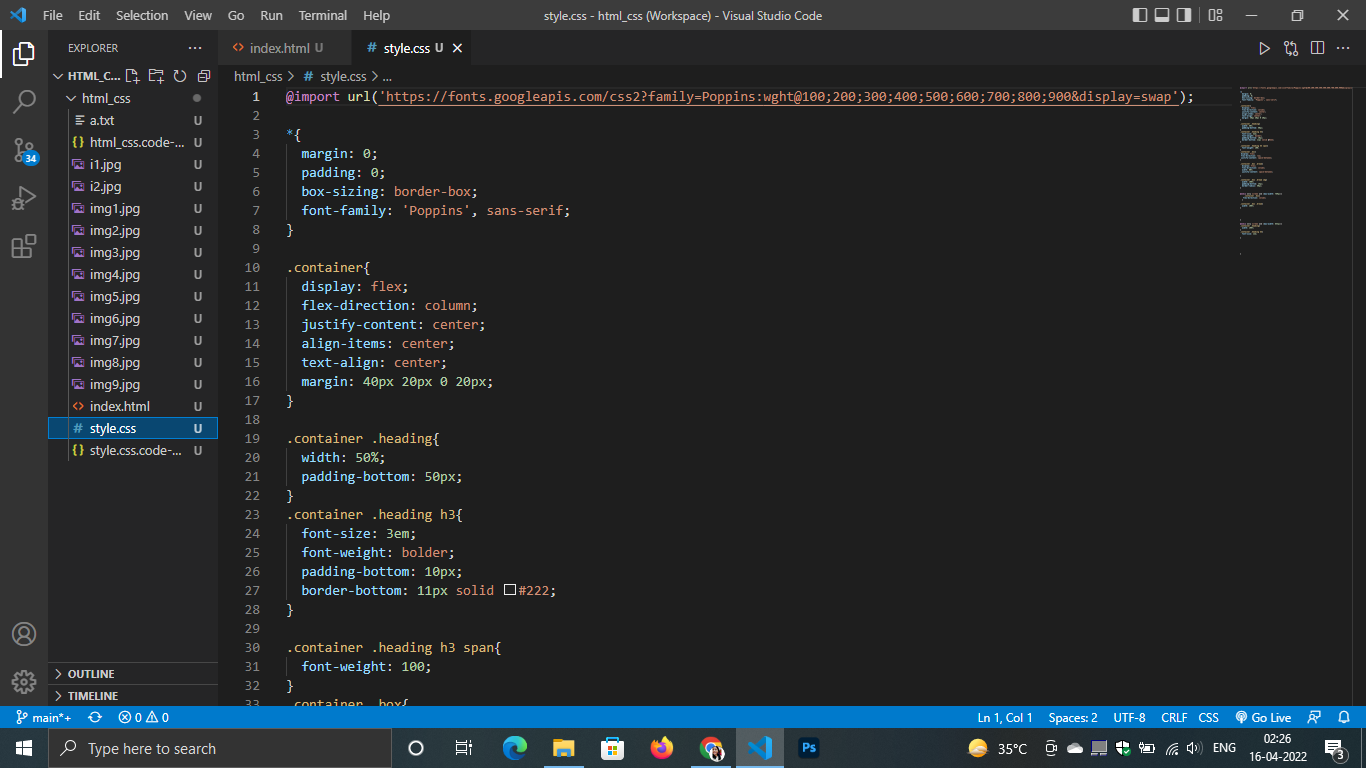Open editor more actions ellipsis
The image size is (1366, 768).
pyautogui.click(x=1345, y=48)
